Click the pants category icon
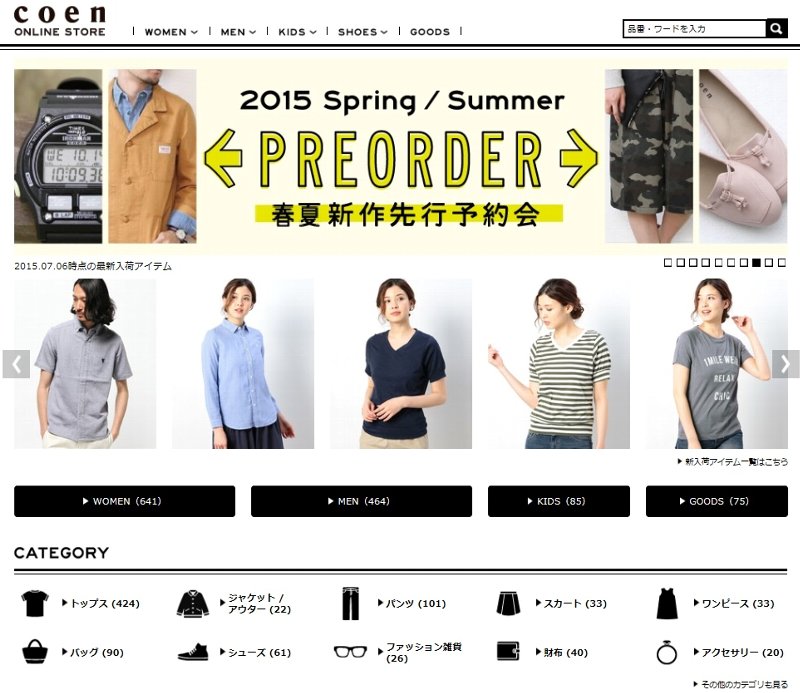This screenshot has height=693, width=800. [x=351, y=603]
